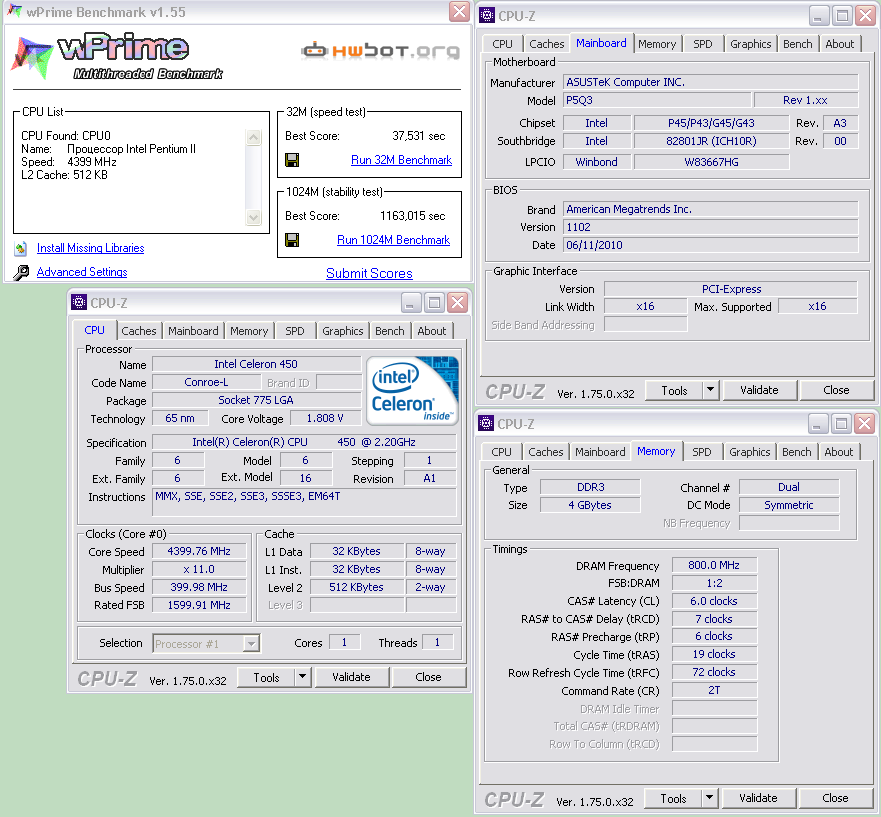Open Graphics tab in Mainboard window
881x817 pixels.
[x=750, y=44]
